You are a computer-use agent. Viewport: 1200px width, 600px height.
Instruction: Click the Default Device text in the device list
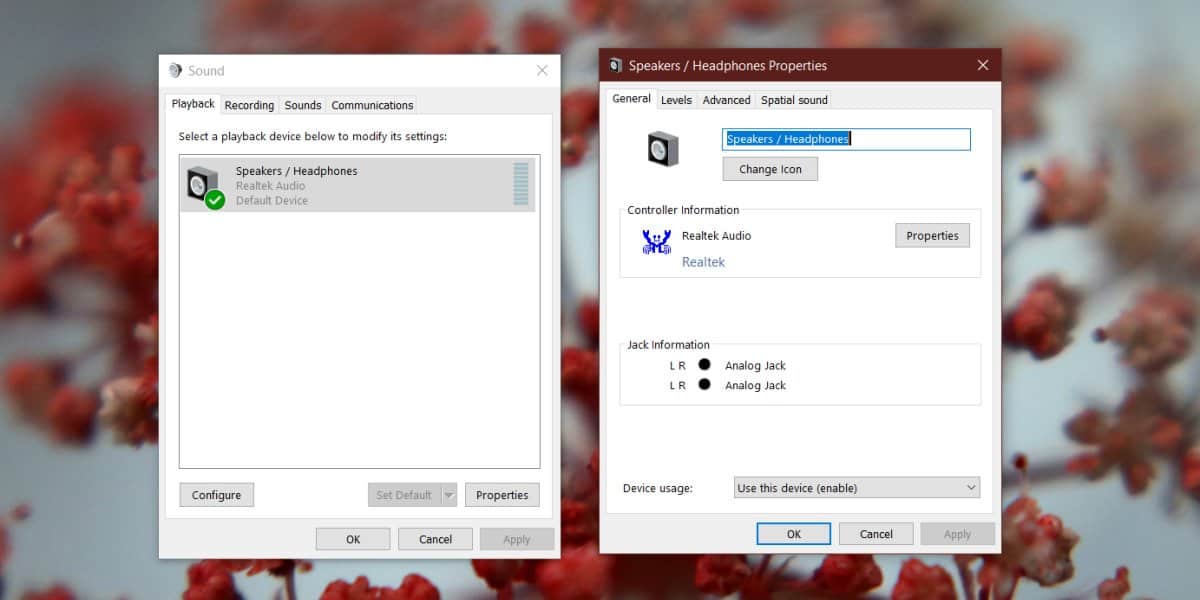272,200
